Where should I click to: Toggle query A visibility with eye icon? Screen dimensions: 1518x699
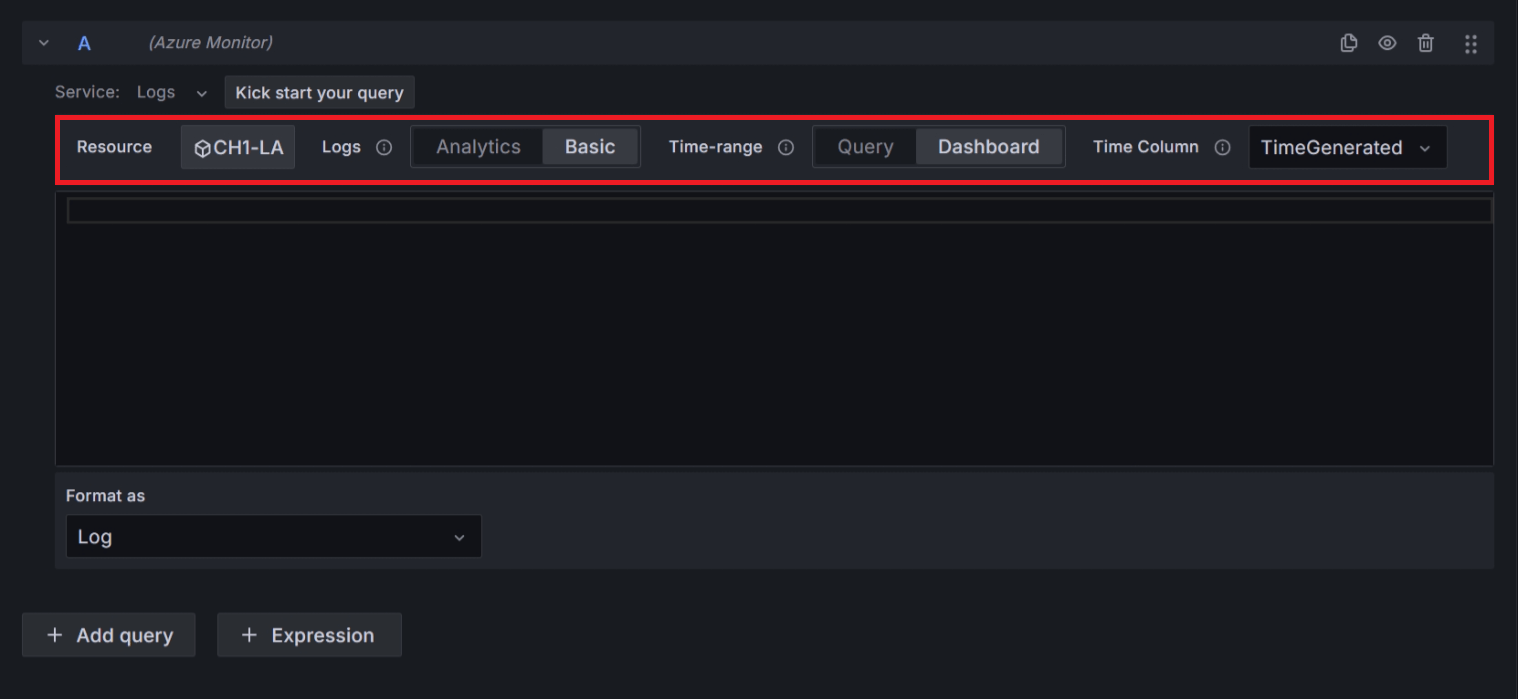[x=1387, y=43]
